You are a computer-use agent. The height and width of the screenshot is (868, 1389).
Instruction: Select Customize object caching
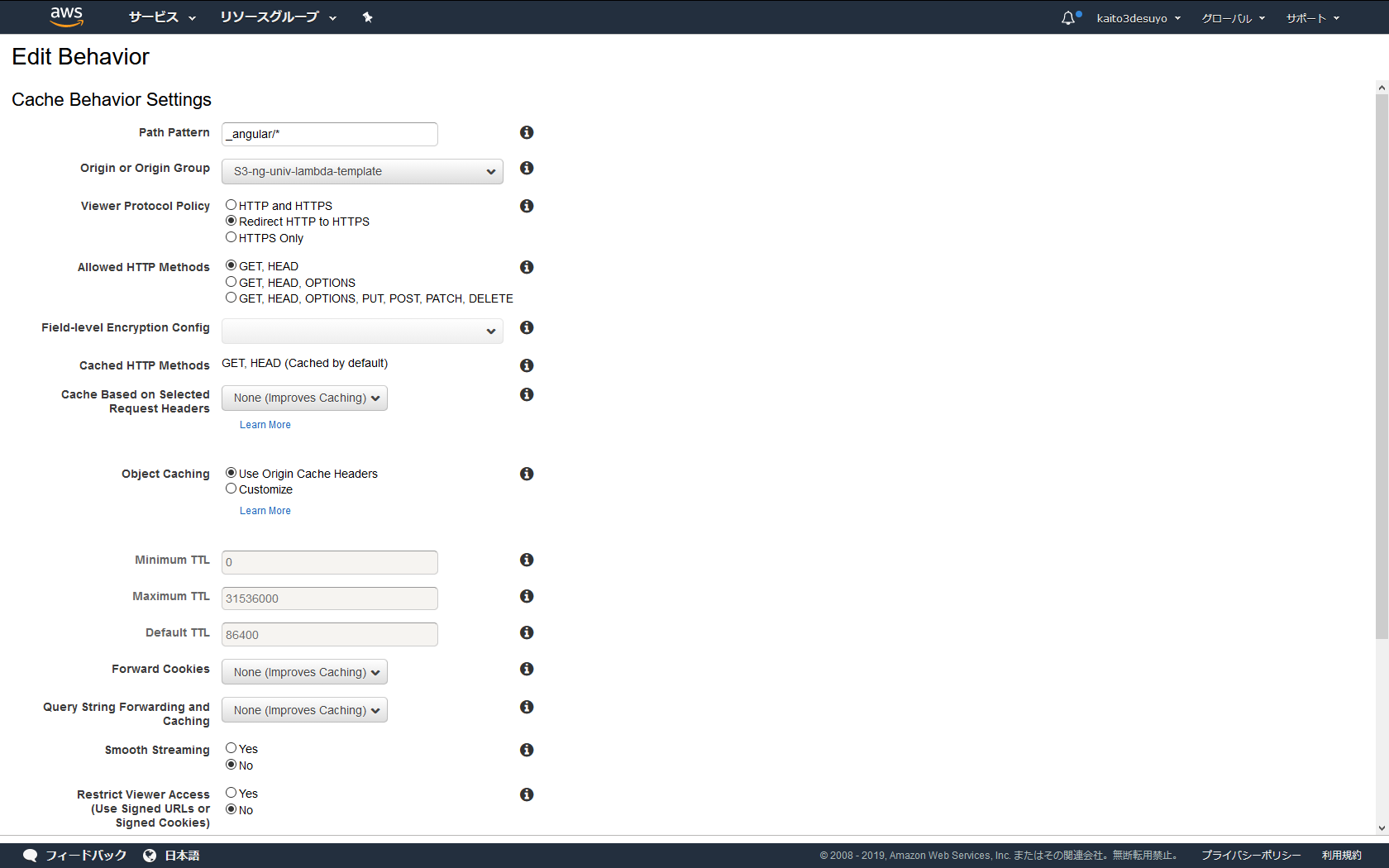[231, 489]
